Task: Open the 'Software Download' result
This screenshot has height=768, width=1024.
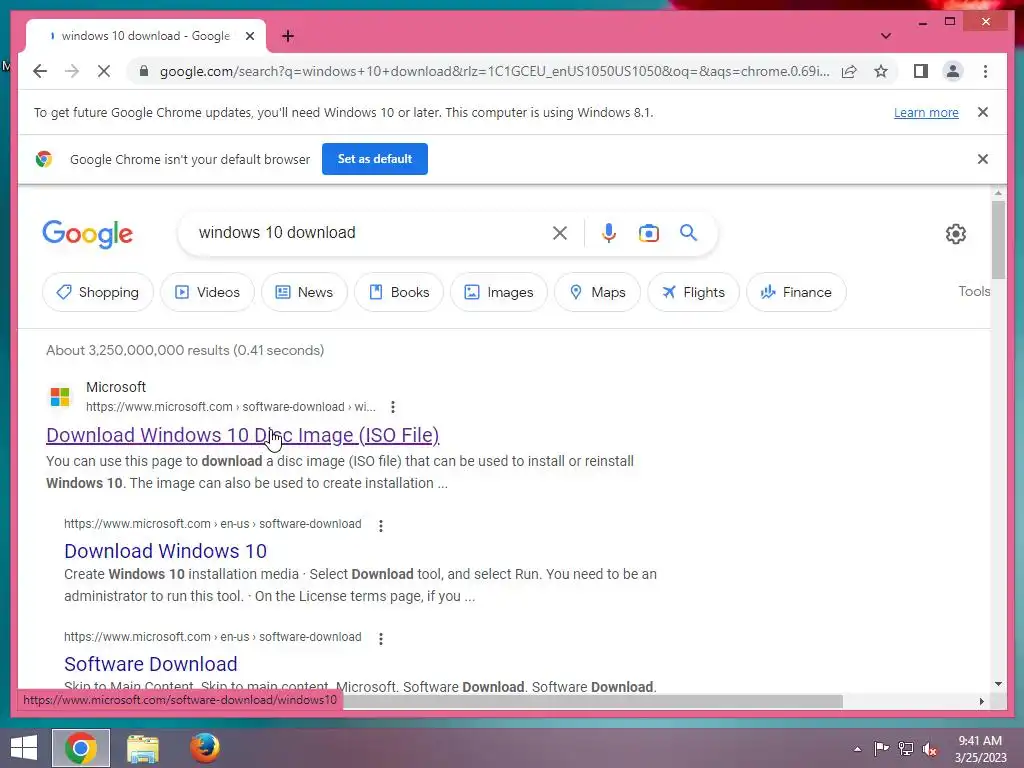Action: (150, 664)
